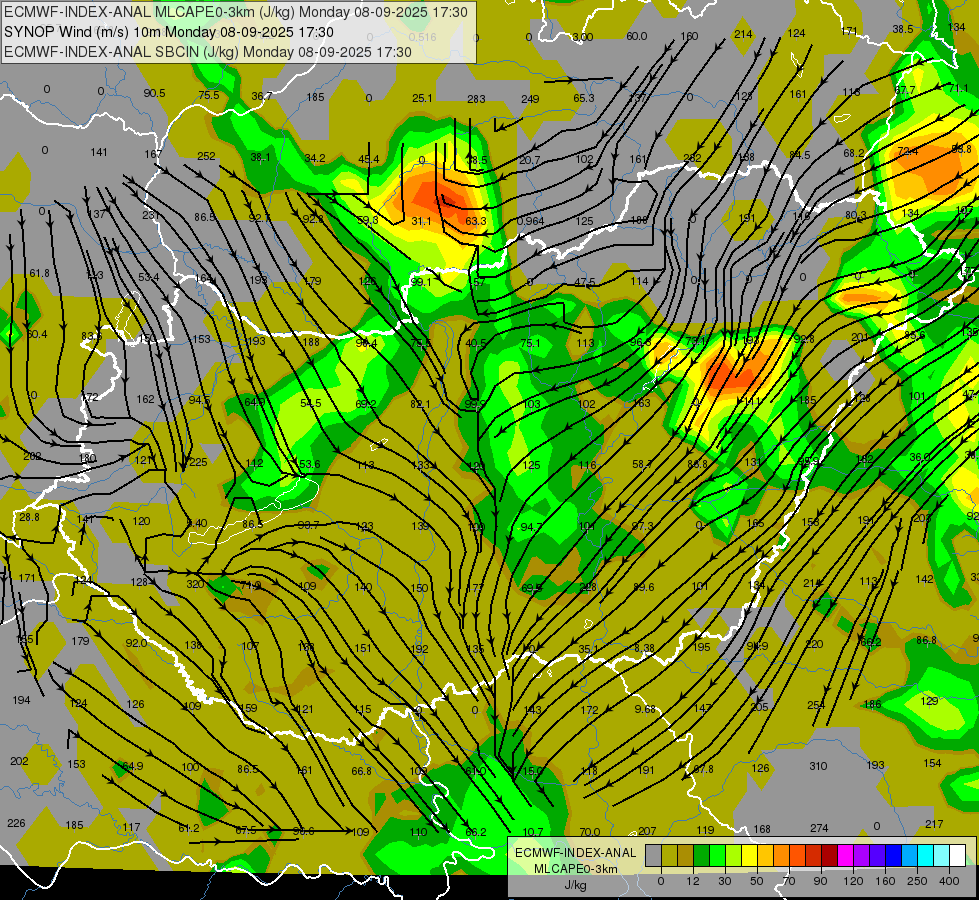979x900 pixels.
Task: Click the yellow-green legend swatch
Action: tap(734, 856)
